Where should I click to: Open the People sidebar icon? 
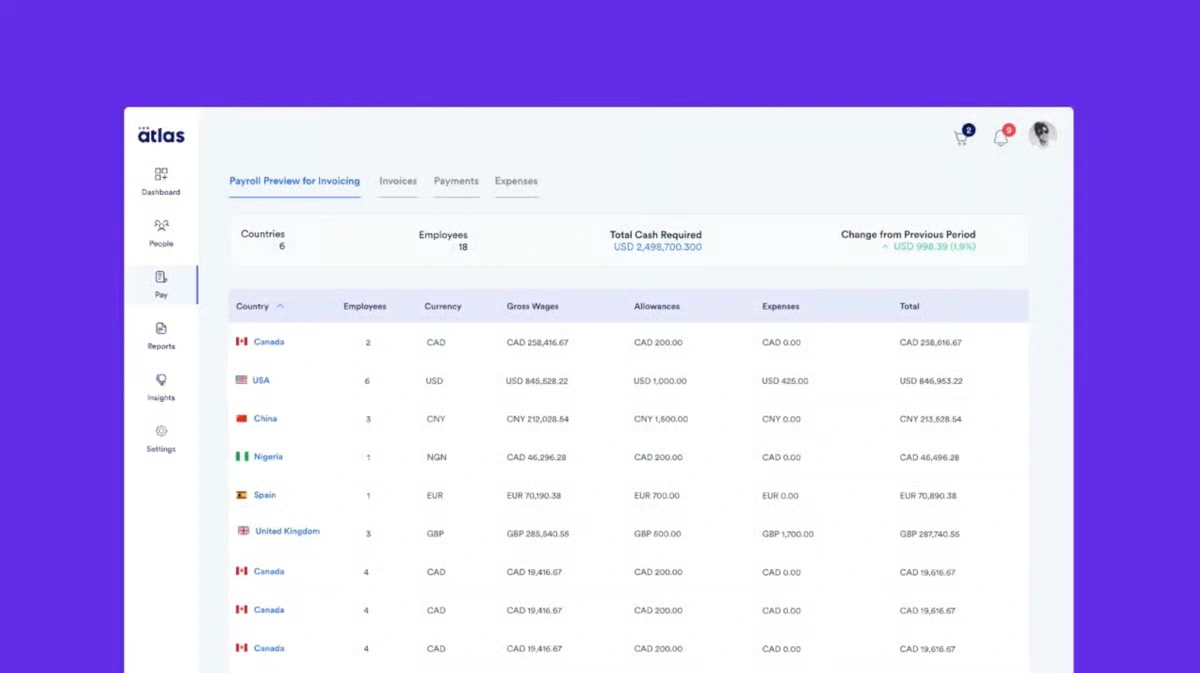[x=161, y=226]
